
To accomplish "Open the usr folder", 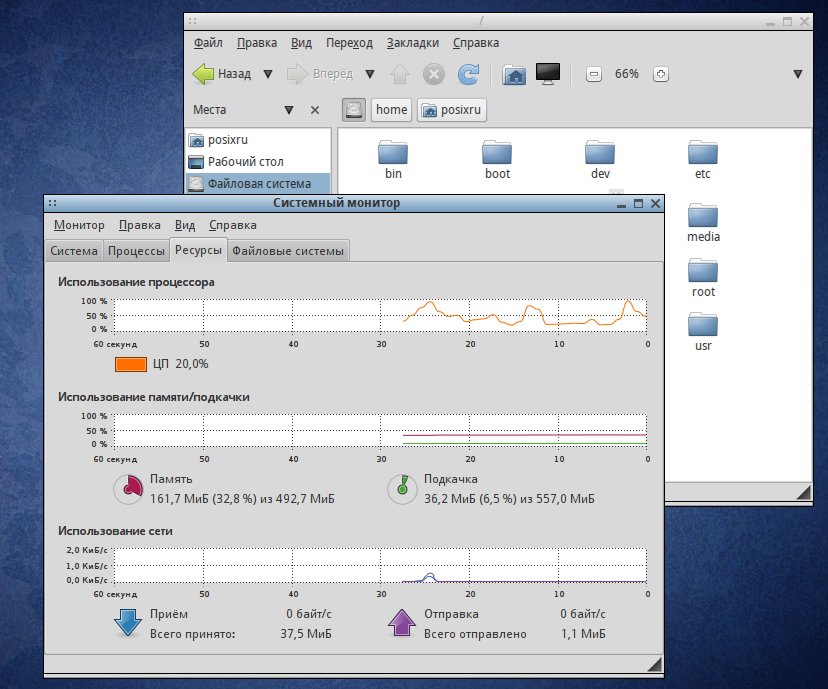I will coord(703,332).
